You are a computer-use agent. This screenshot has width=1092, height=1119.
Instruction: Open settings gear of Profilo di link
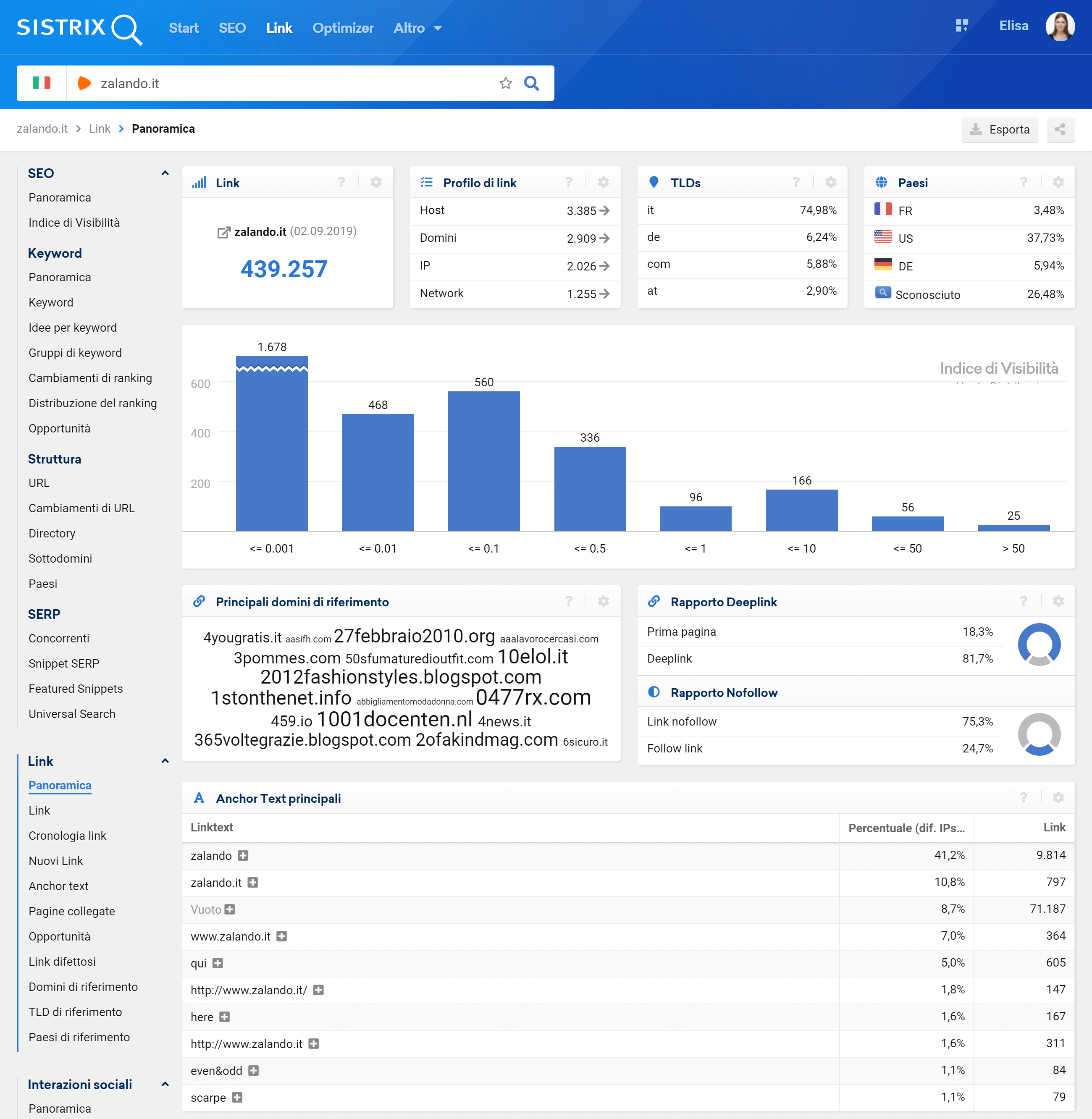pos(604,182)
